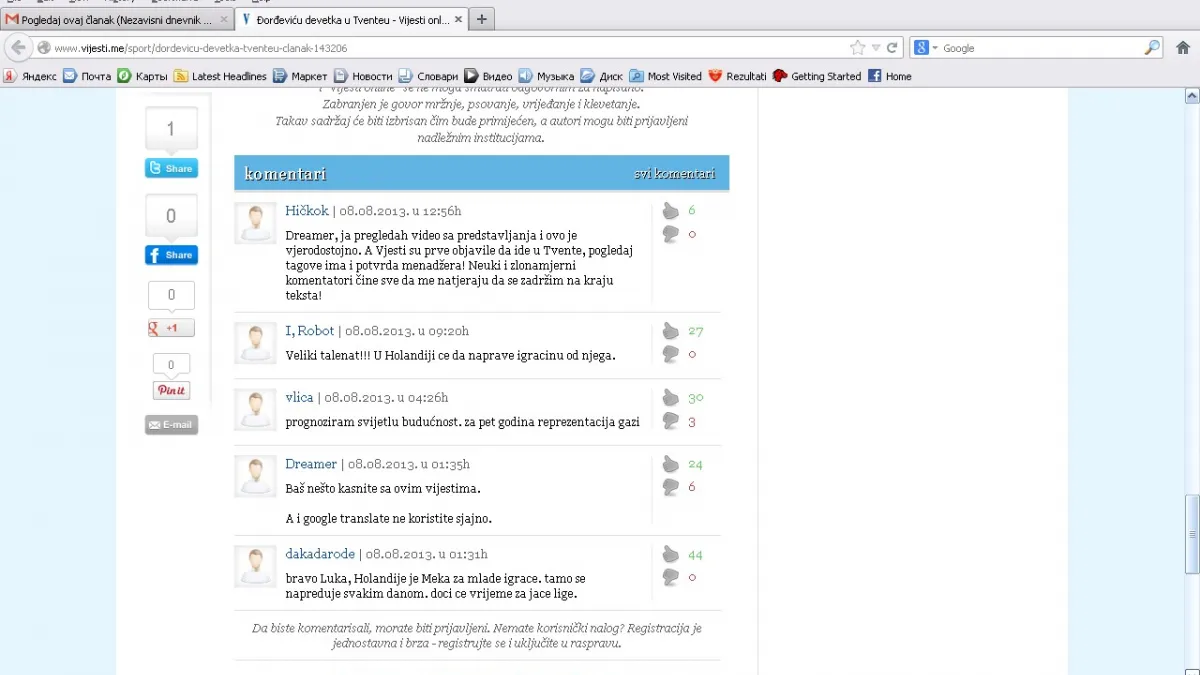Click the Google +1 button
This screenshot has width=1200, height=675.
coord(171,328)
